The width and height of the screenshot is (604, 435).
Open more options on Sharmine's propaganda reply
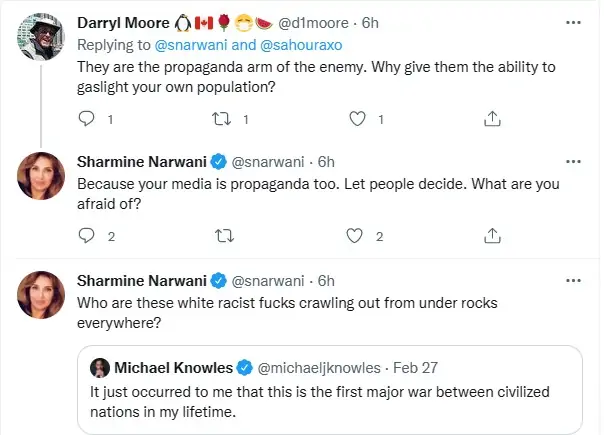click(x=572, y=160)
